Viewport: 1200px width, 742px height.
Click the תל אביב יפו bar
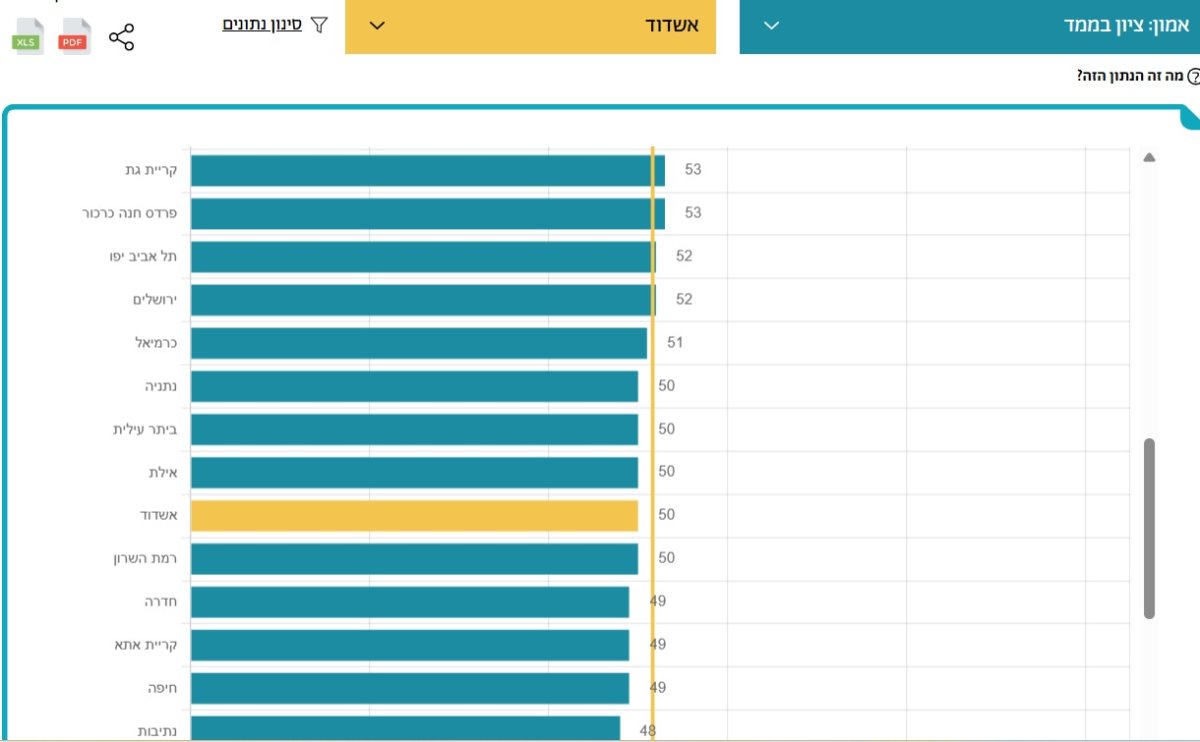pyautogui.click(x=423, y=256)
